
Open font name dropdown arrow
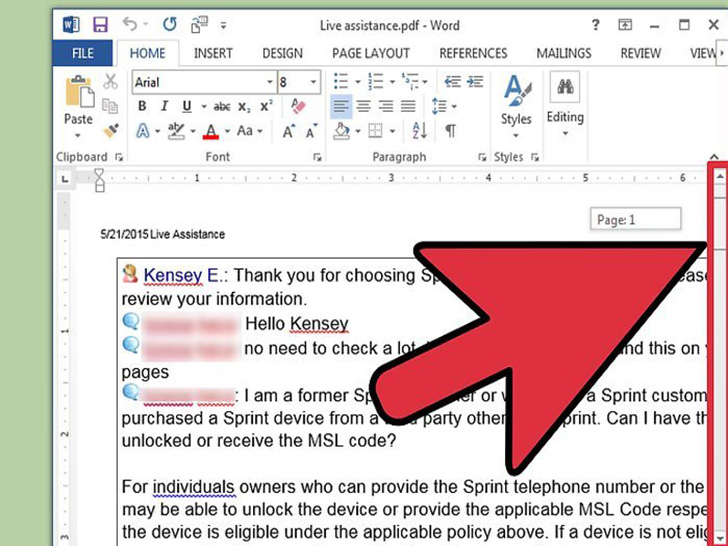point(270,82)
